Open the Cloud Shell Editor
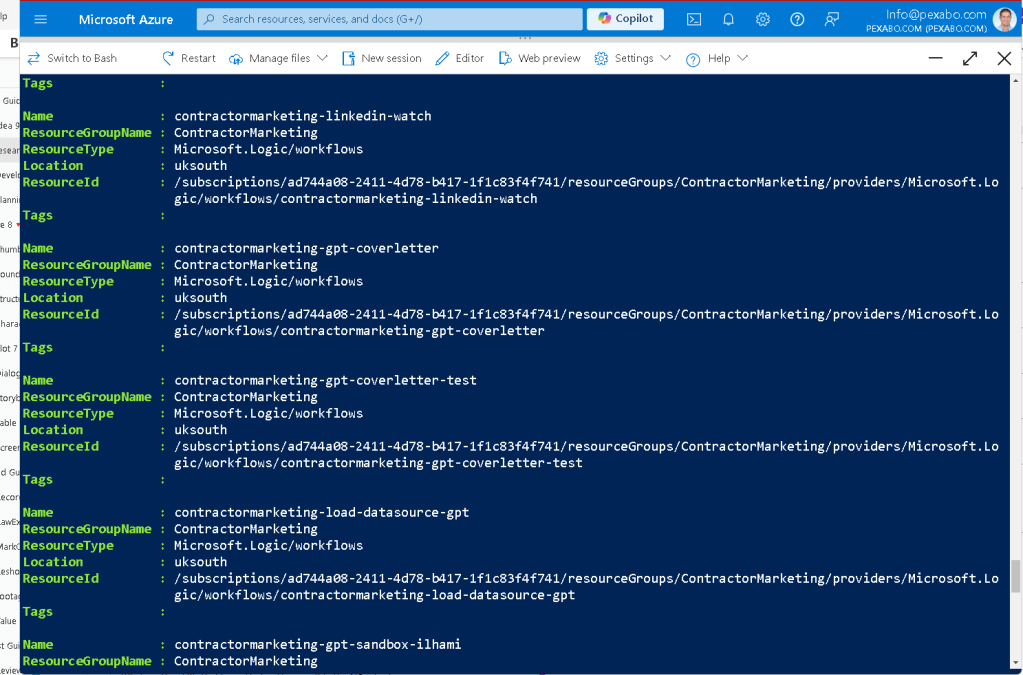The image size is (1023, 675). pos(460,58)
